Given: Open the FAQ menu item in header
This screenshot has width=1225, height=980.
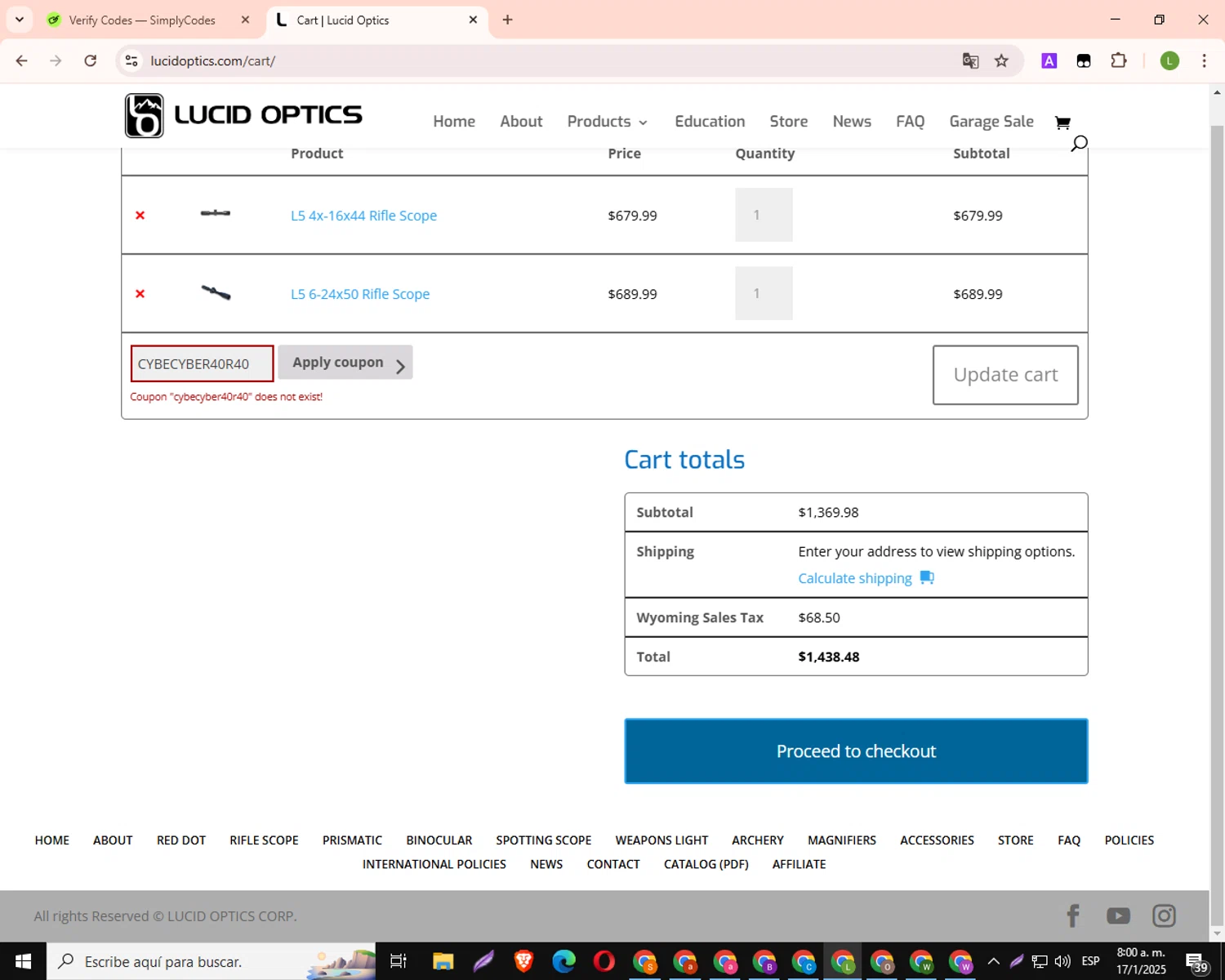Looking at the screenshot, I should [911, 122].
